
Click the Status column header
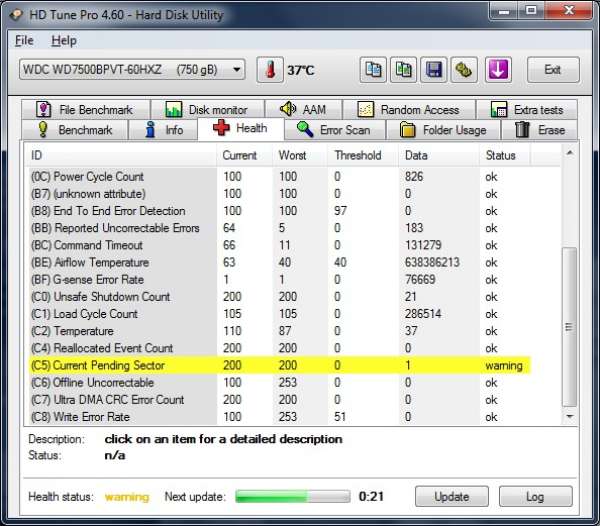pyautogui.click(x=505, y=155)
